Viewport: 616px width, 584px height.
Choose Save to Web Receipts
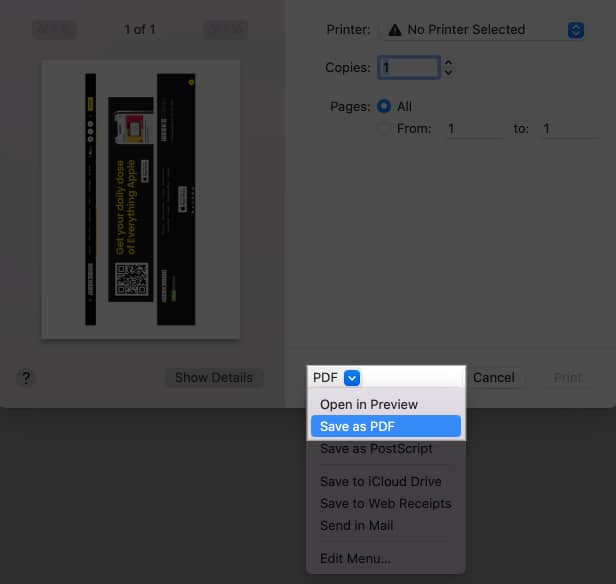point(385,503)
